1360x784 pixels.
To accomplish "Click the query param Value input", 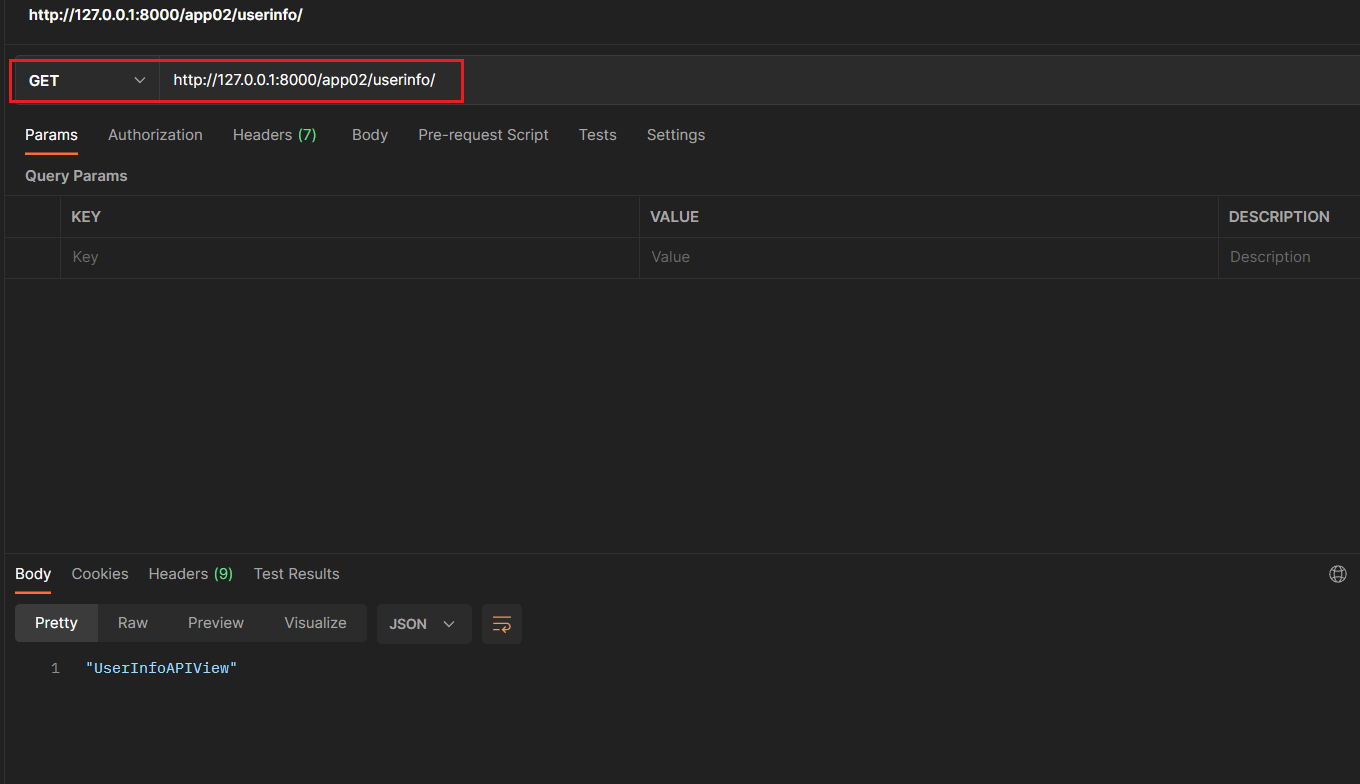I will (929, 257).
